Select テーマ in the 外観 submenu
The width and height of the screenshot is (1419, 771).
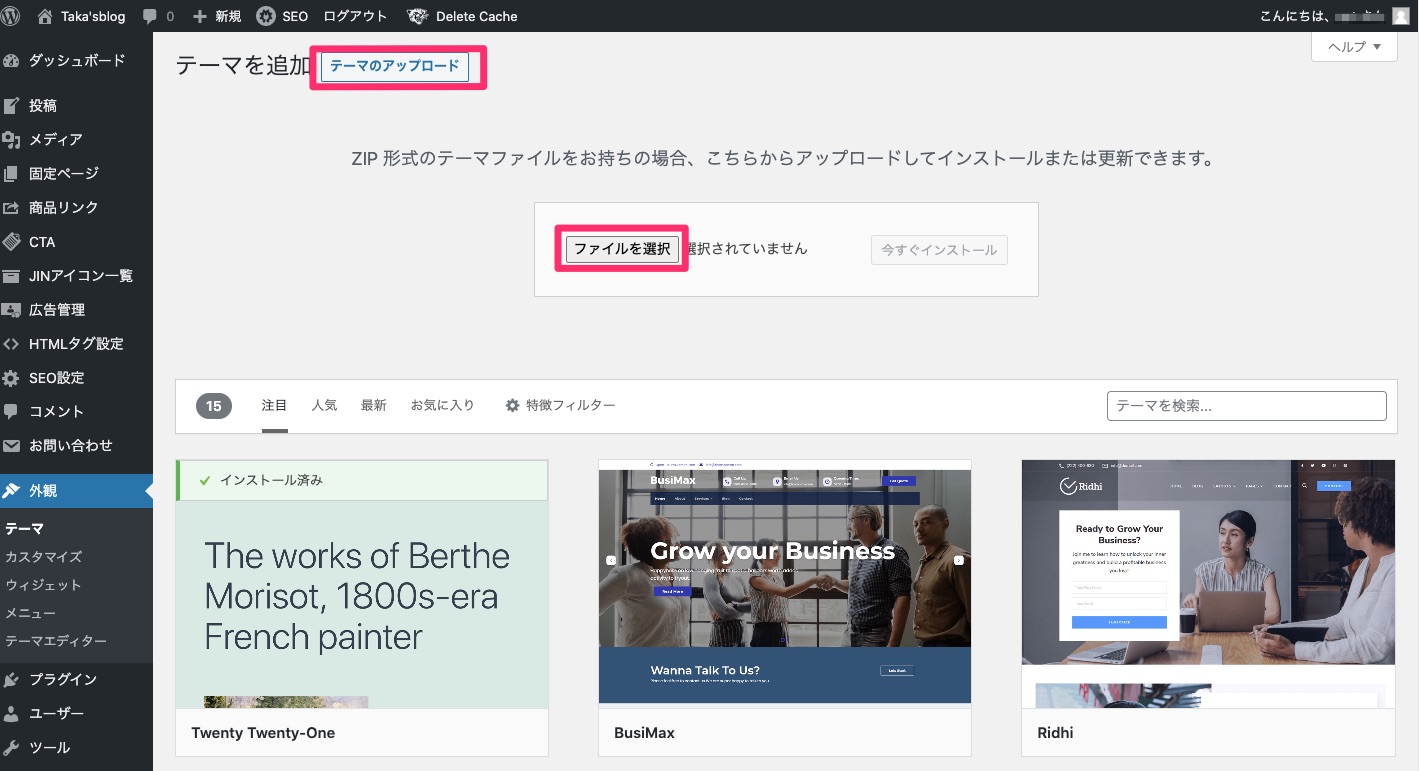[x=24, y=528]
